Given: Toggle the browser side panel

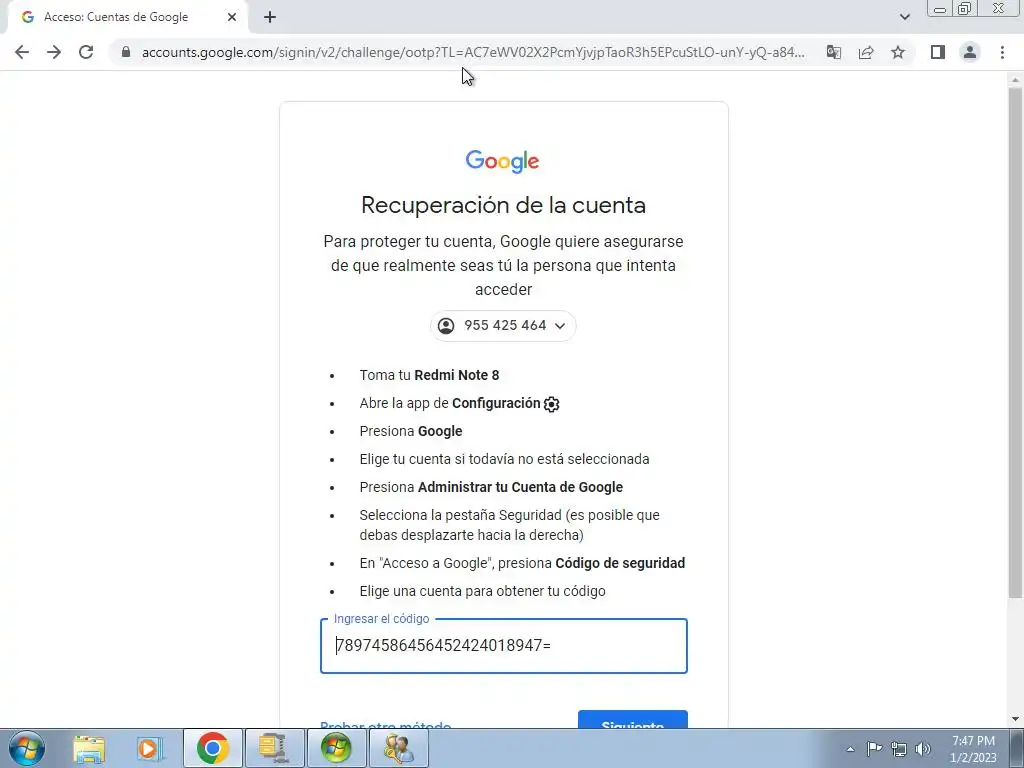Looking at the screenshot, I should point(938,52).
